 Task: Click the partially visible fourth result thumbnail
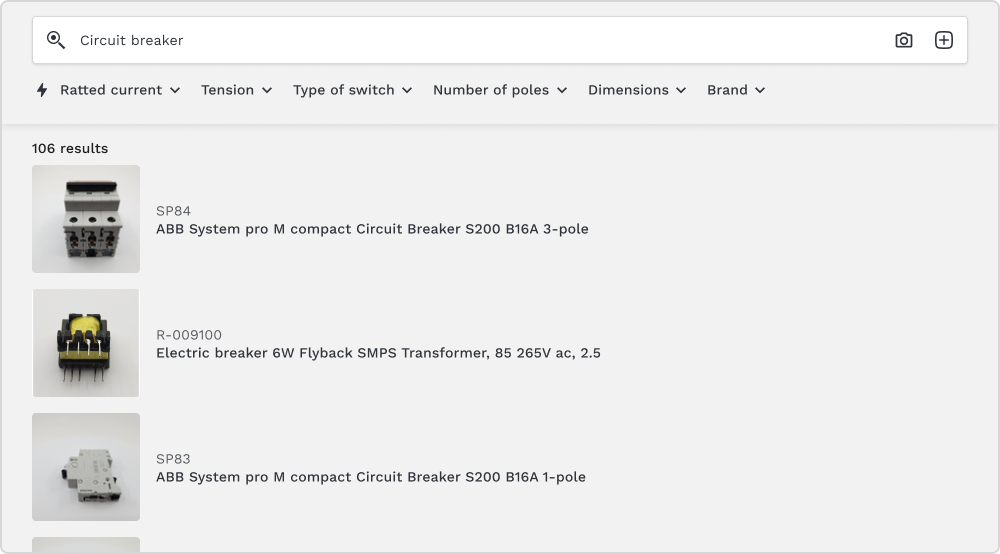(x=86, y=544)
